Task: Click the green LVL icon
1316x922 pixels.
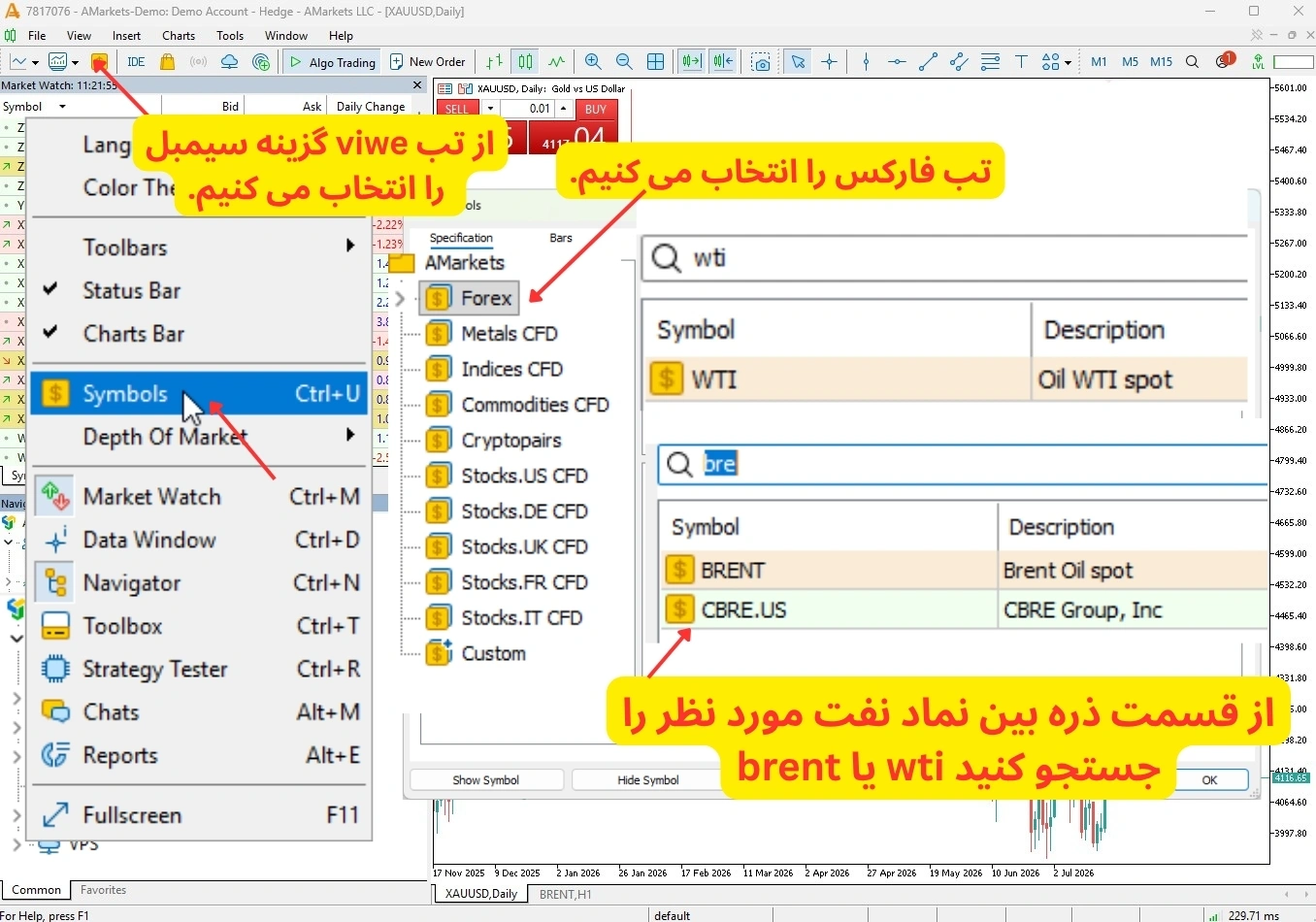Action: point(1259,61)
